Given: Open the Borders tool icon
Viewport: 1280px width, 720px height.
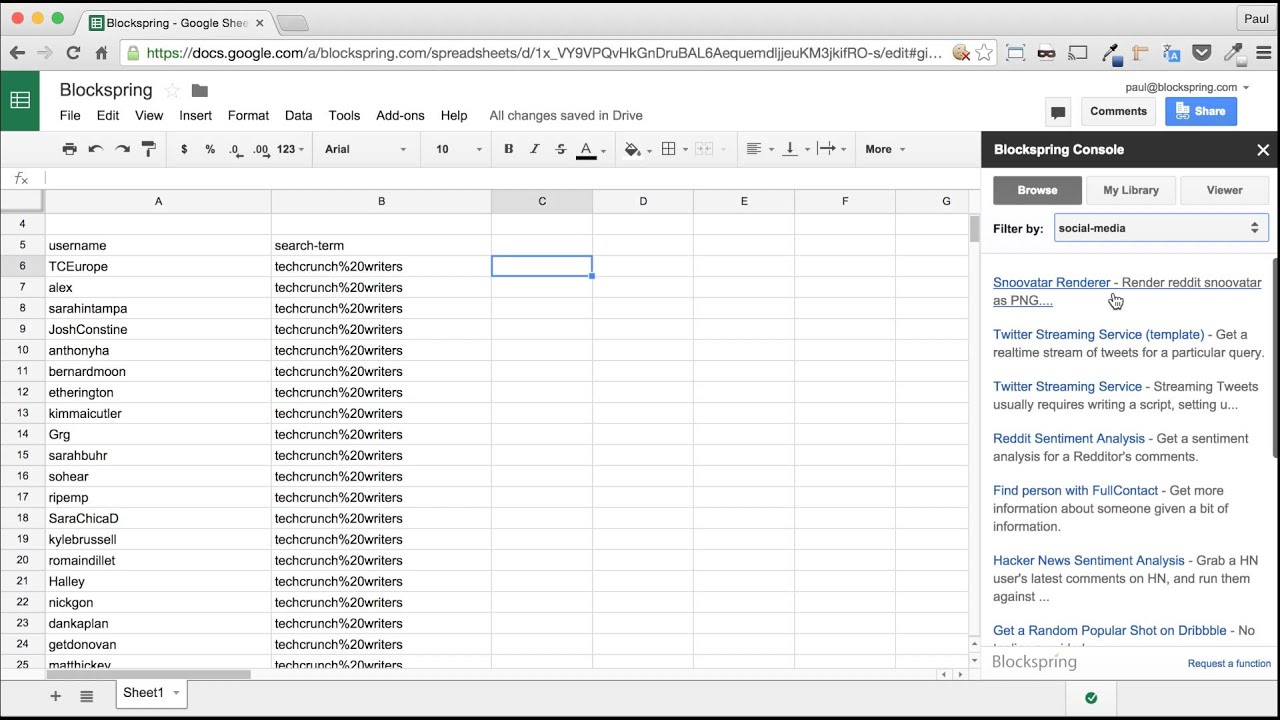Looking at the screenshot, I should click(669, 149).
